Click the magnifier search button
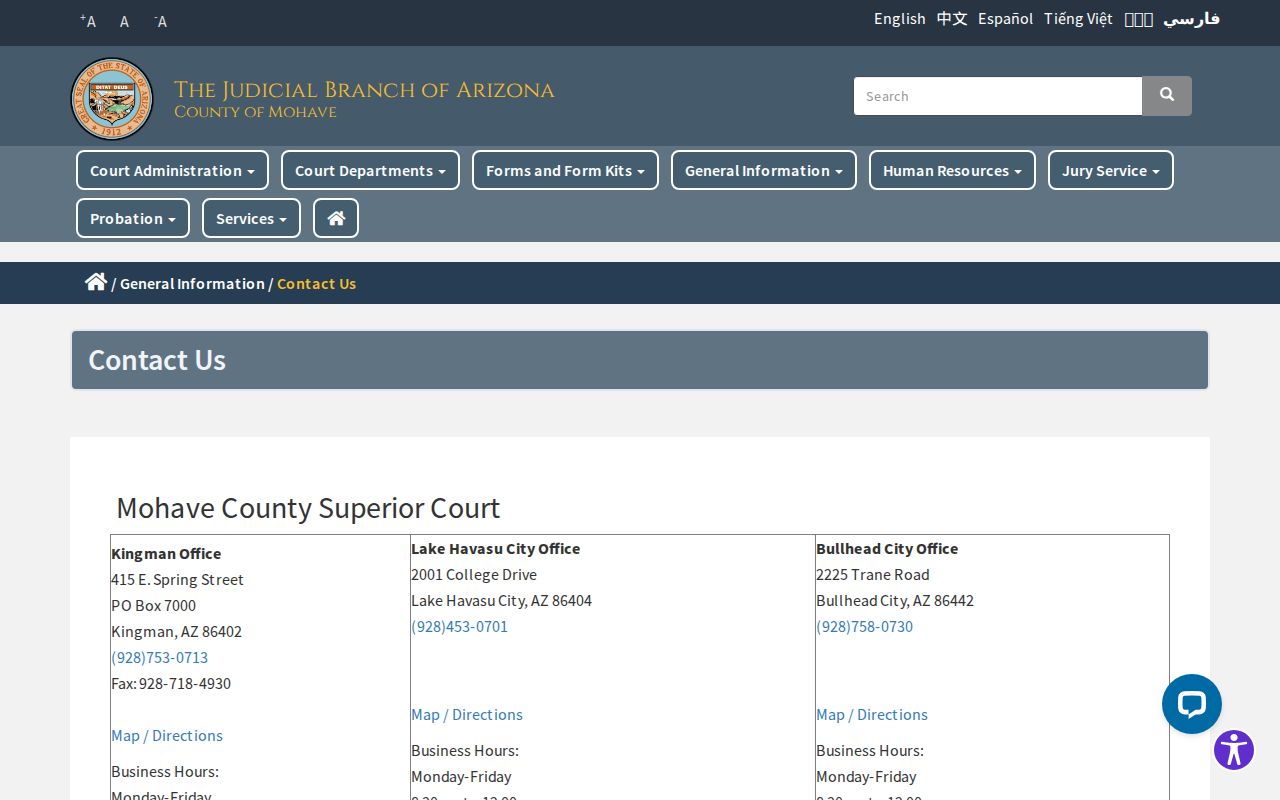 tap(1167, 96)
